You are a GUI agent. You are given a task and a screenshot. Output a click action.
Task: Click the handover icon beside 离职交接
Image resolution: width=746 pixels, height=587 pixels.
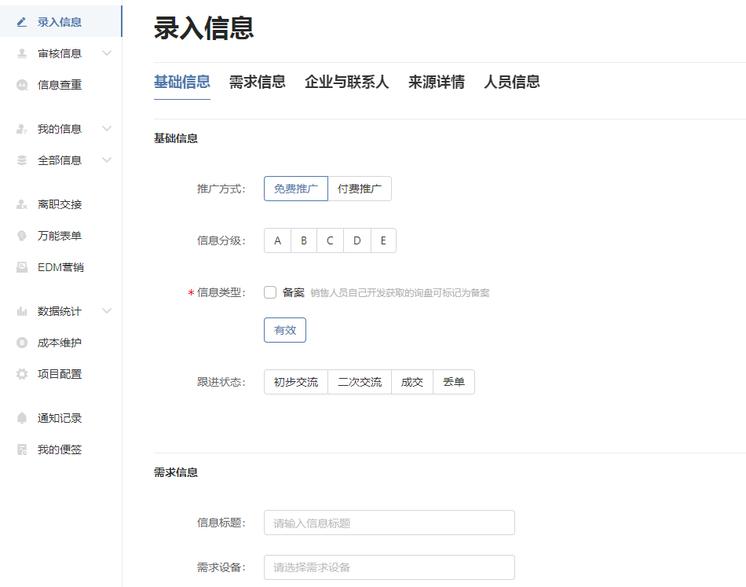point(21,205)
